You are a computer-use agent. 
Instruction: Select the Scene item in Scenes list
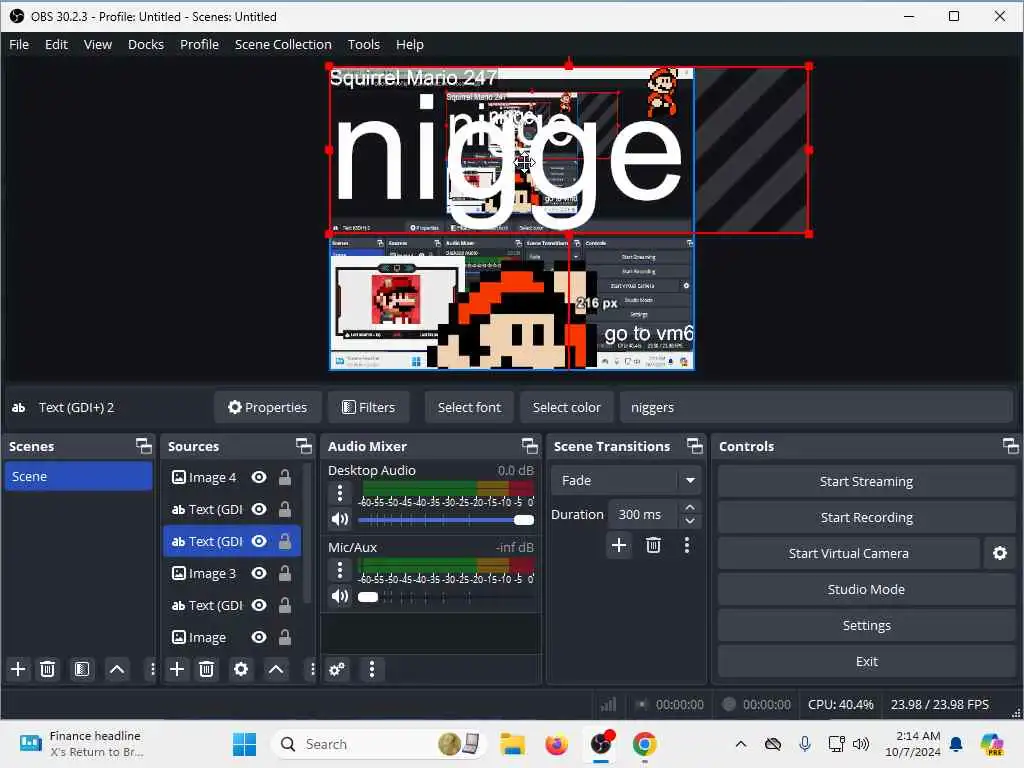click(78, 476)
